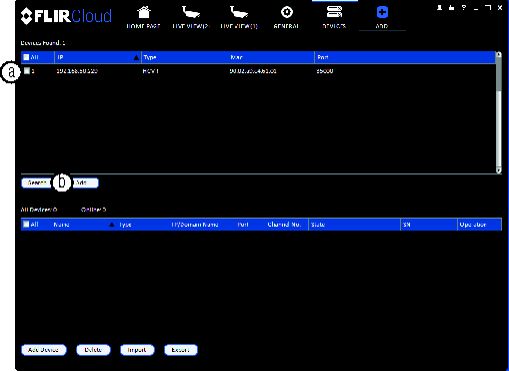Select the device type cell of row 1

coord(151,71)
